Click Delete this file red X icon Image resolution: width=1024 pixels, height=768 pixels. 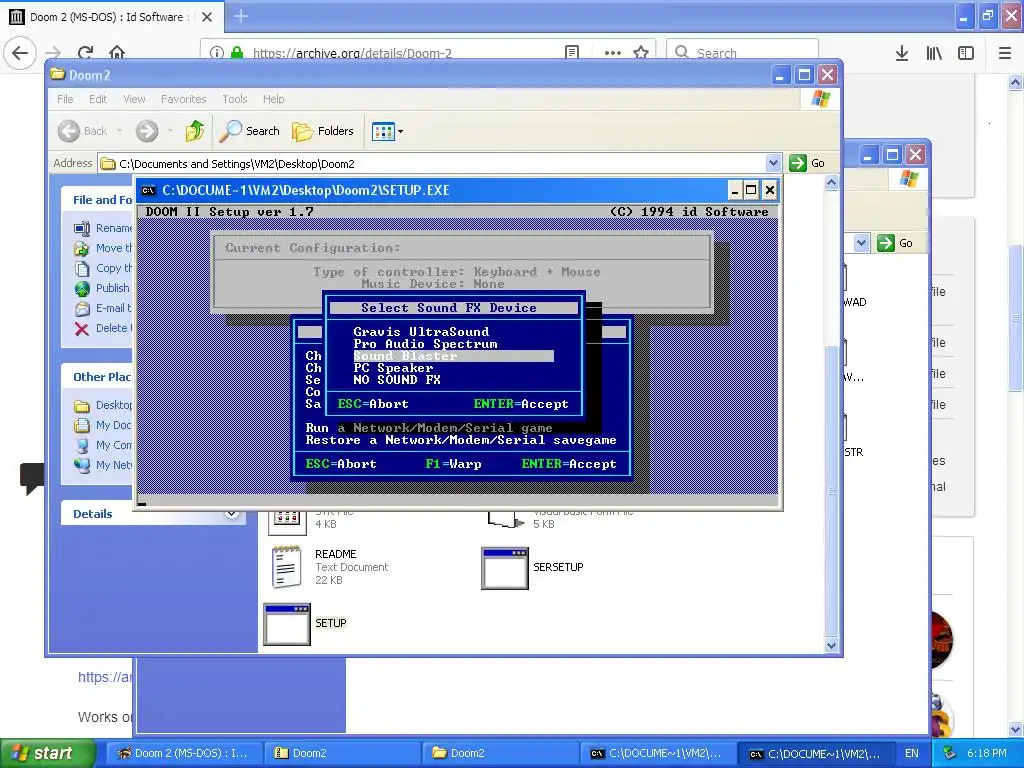click(82, 328)
